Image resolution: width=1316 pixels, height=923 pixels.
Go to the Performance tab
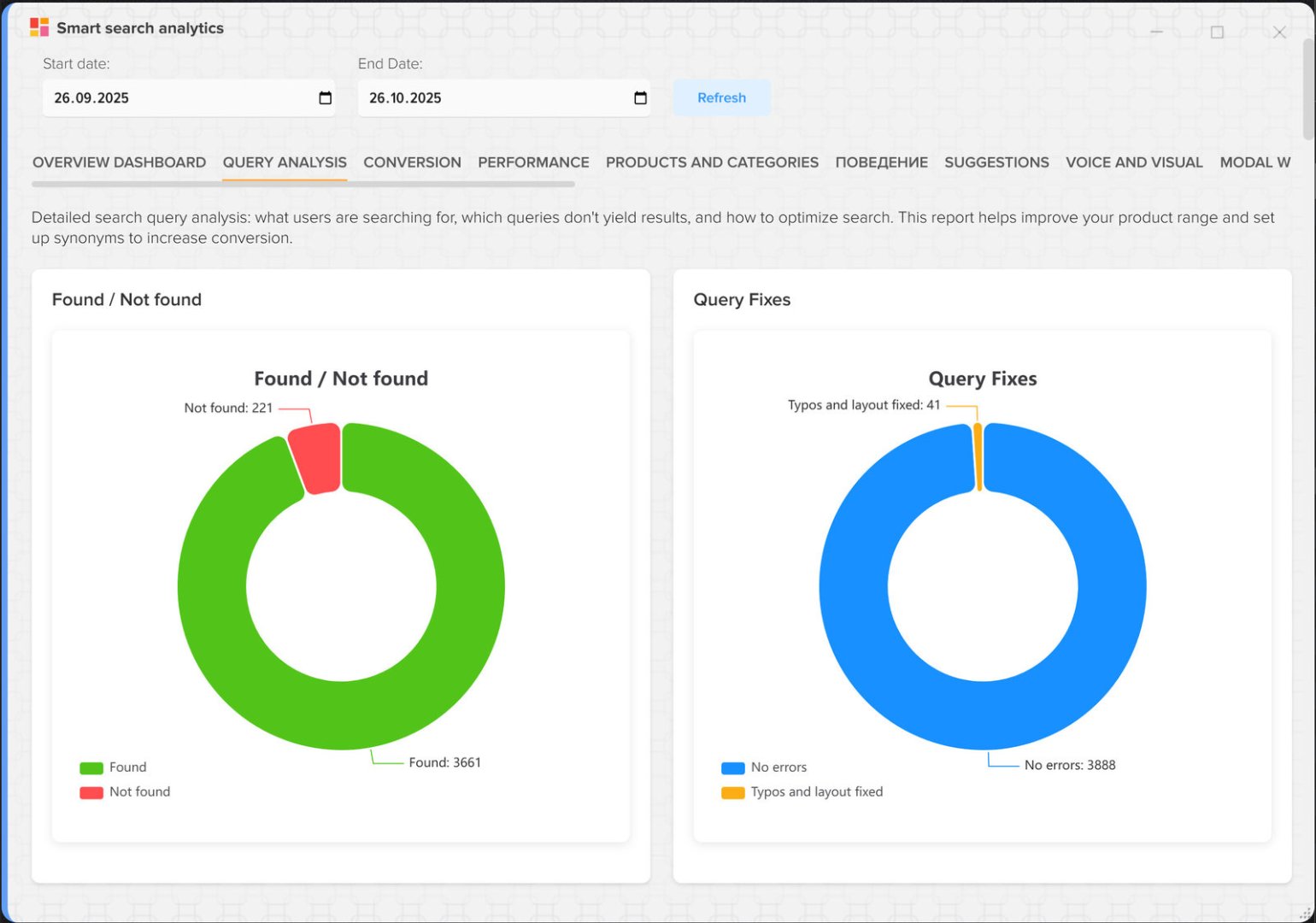pyautogui.click(x=533, y=162)
